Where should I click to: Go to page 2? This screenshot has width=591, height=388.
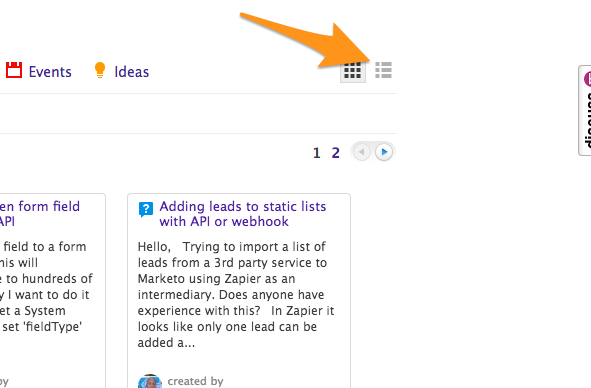pyautogui.click(x=335, y=153)
